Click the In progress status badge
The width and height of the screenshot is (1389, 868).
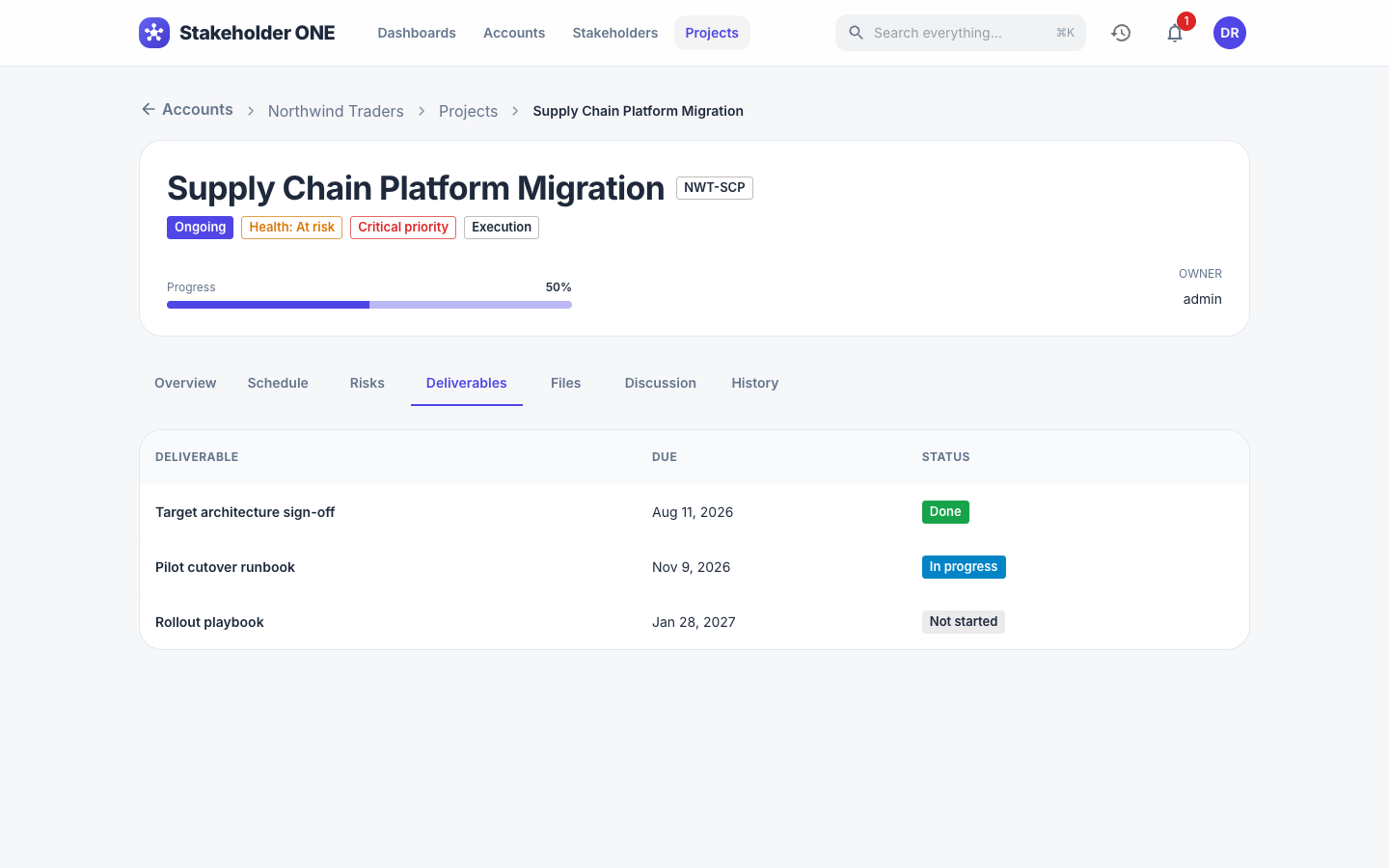[x=964, y=567]
